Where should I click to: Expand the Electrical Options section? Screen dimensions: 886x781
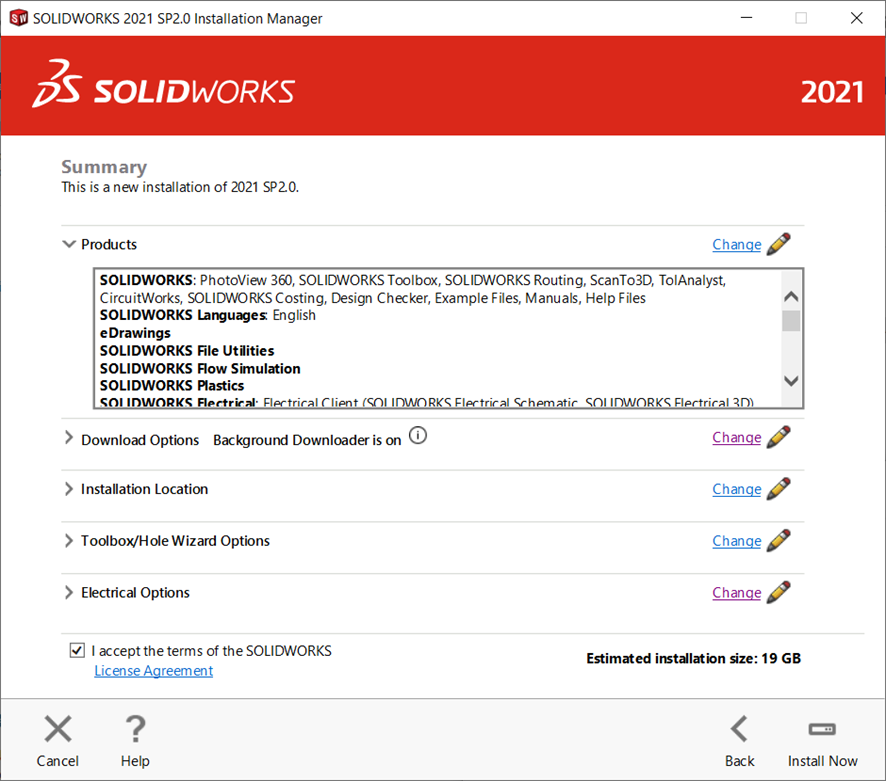[x=69, y=592]
